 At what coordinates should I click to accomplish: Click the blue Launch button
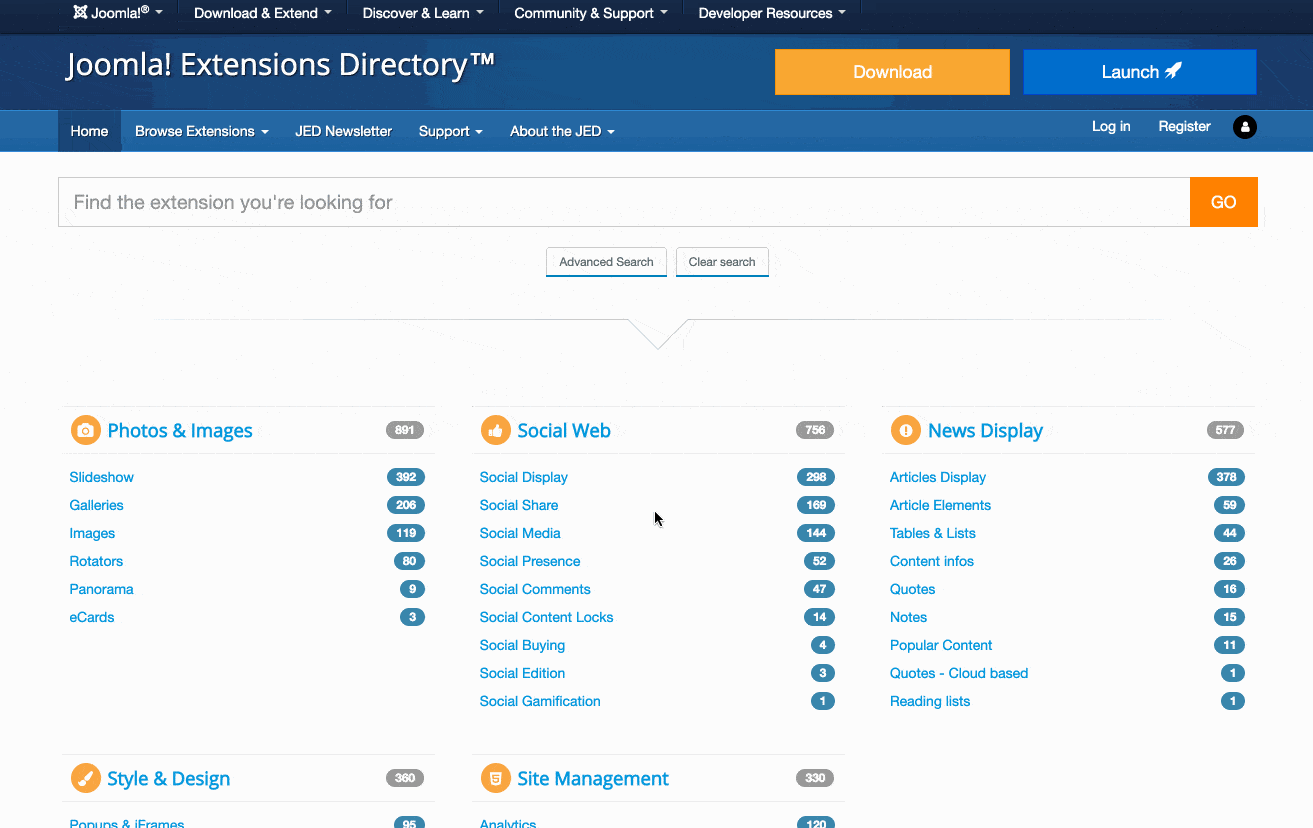tap(1140, 72)
